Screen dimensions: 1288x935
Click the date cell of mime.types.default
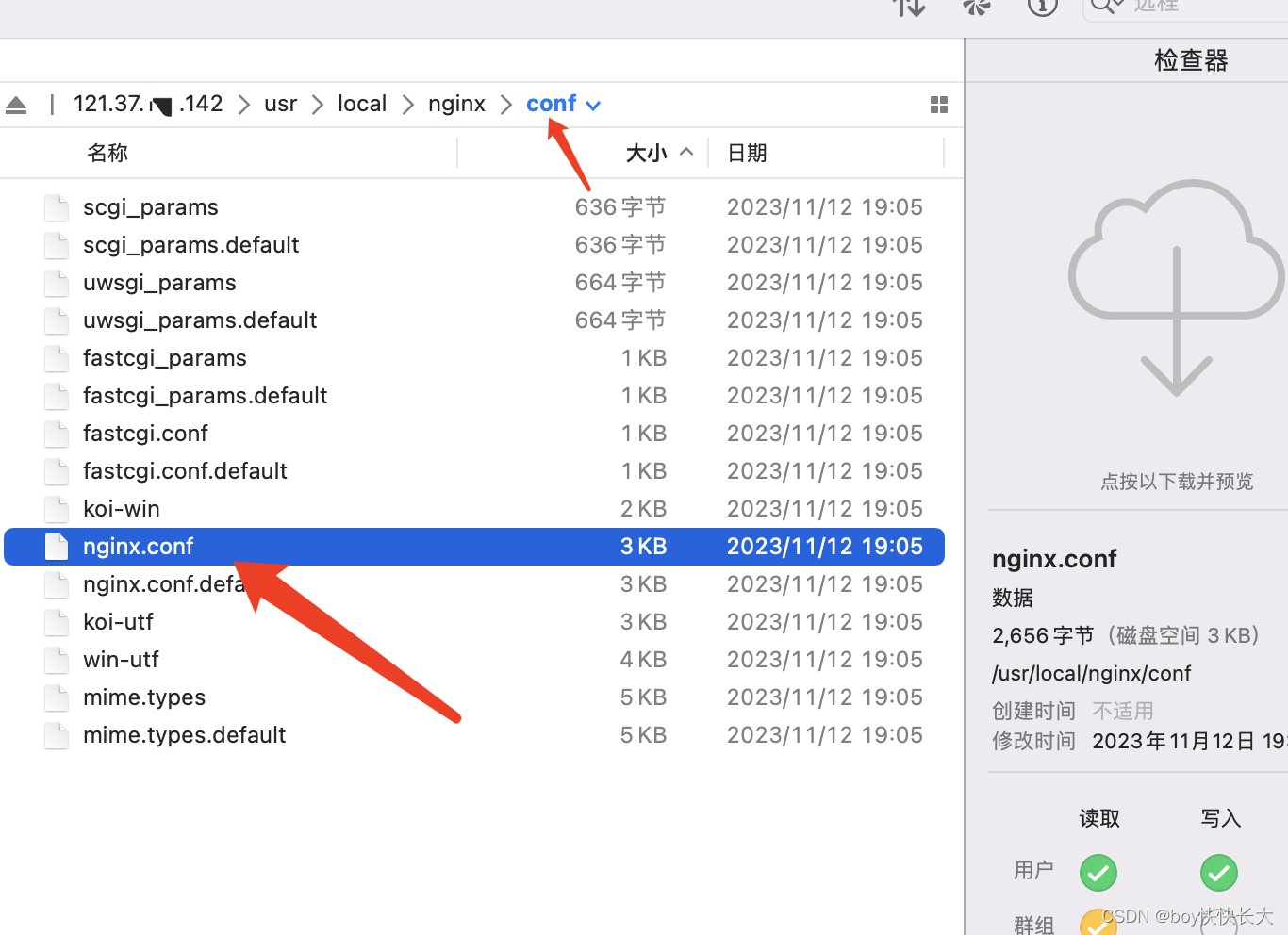tap(824, 735)
